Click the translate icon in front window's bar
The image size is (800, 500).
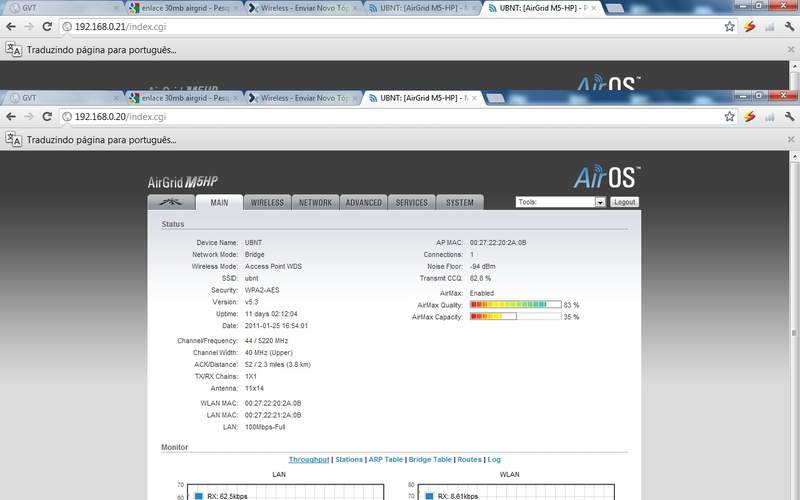14,139
